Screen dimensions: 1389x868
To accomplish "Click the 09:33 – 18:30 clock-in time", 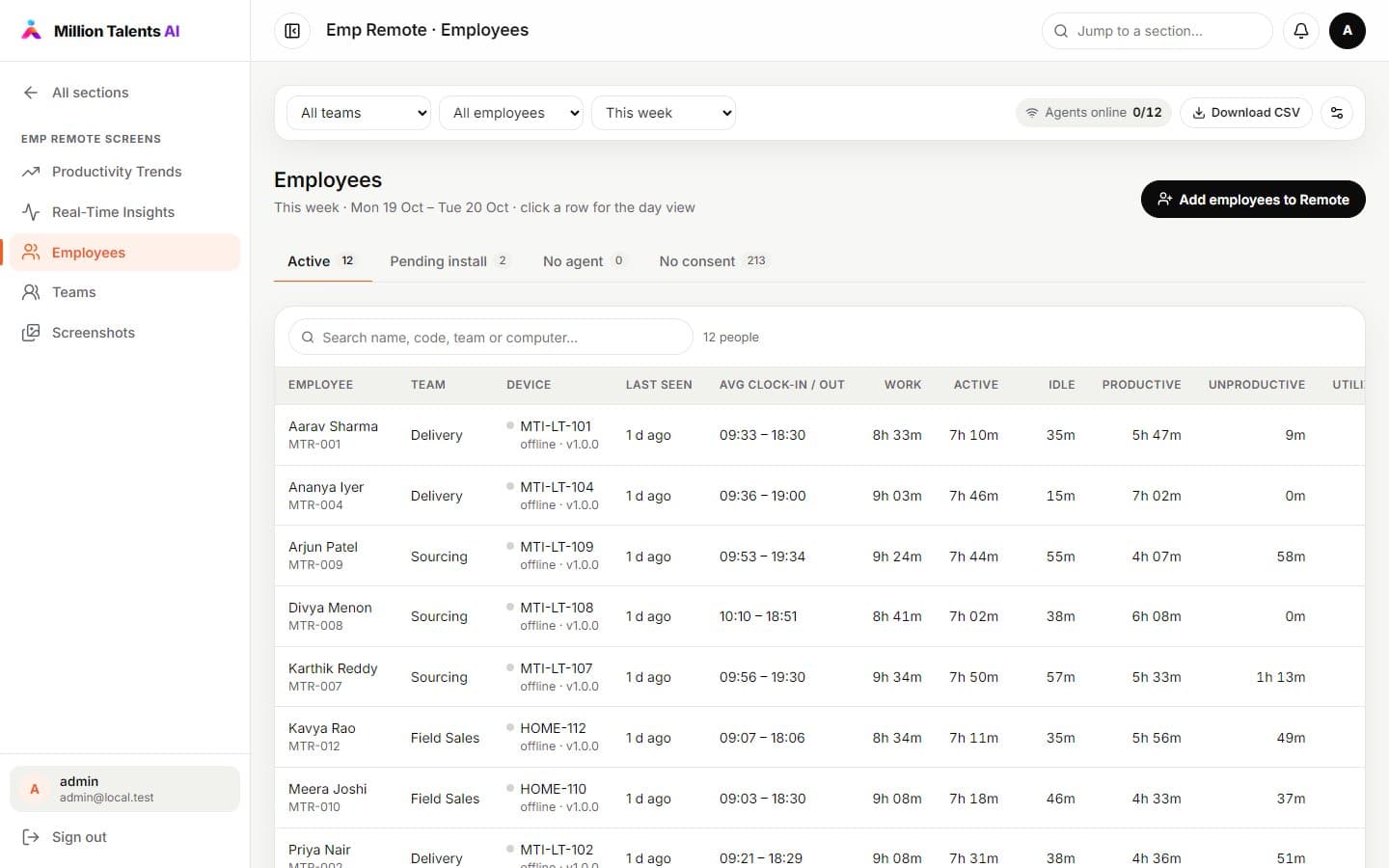I will (x=762, y=435).
